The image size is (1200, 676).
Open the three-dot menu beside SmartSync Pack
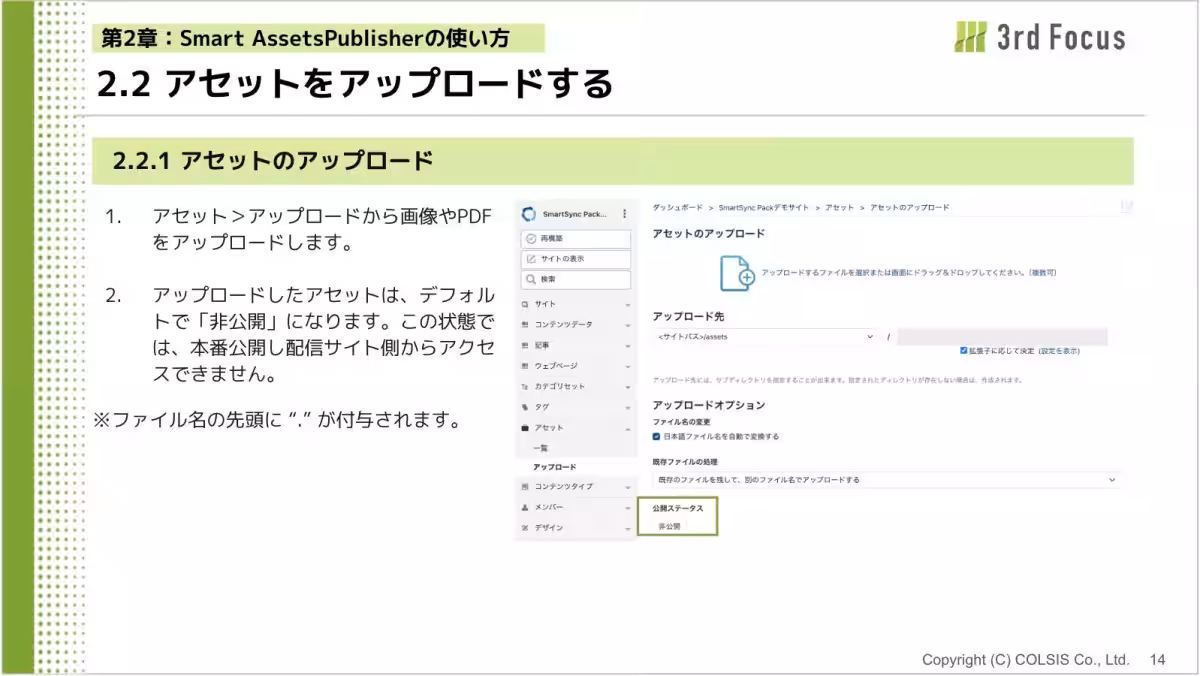625,213
